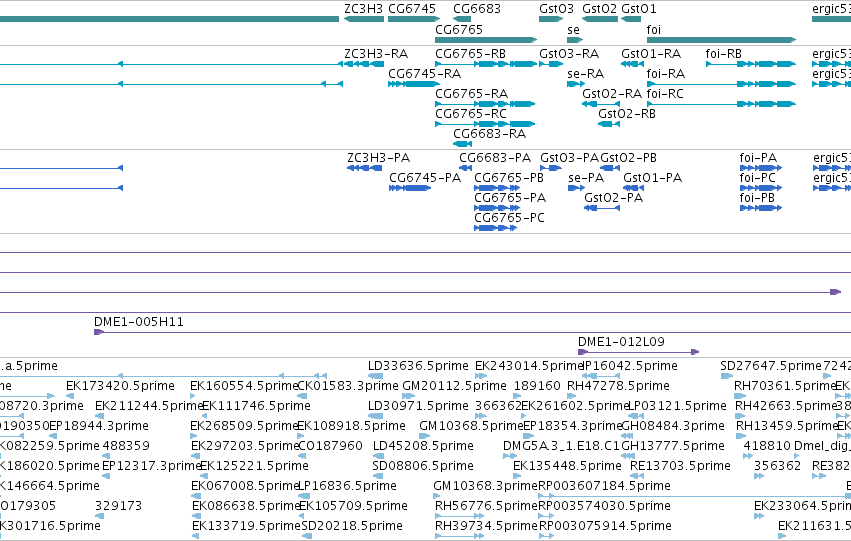The width and height of the screenshot is (851, 541).
Task: Click the LD30971.5prime EST label
Action: [418, 406]
